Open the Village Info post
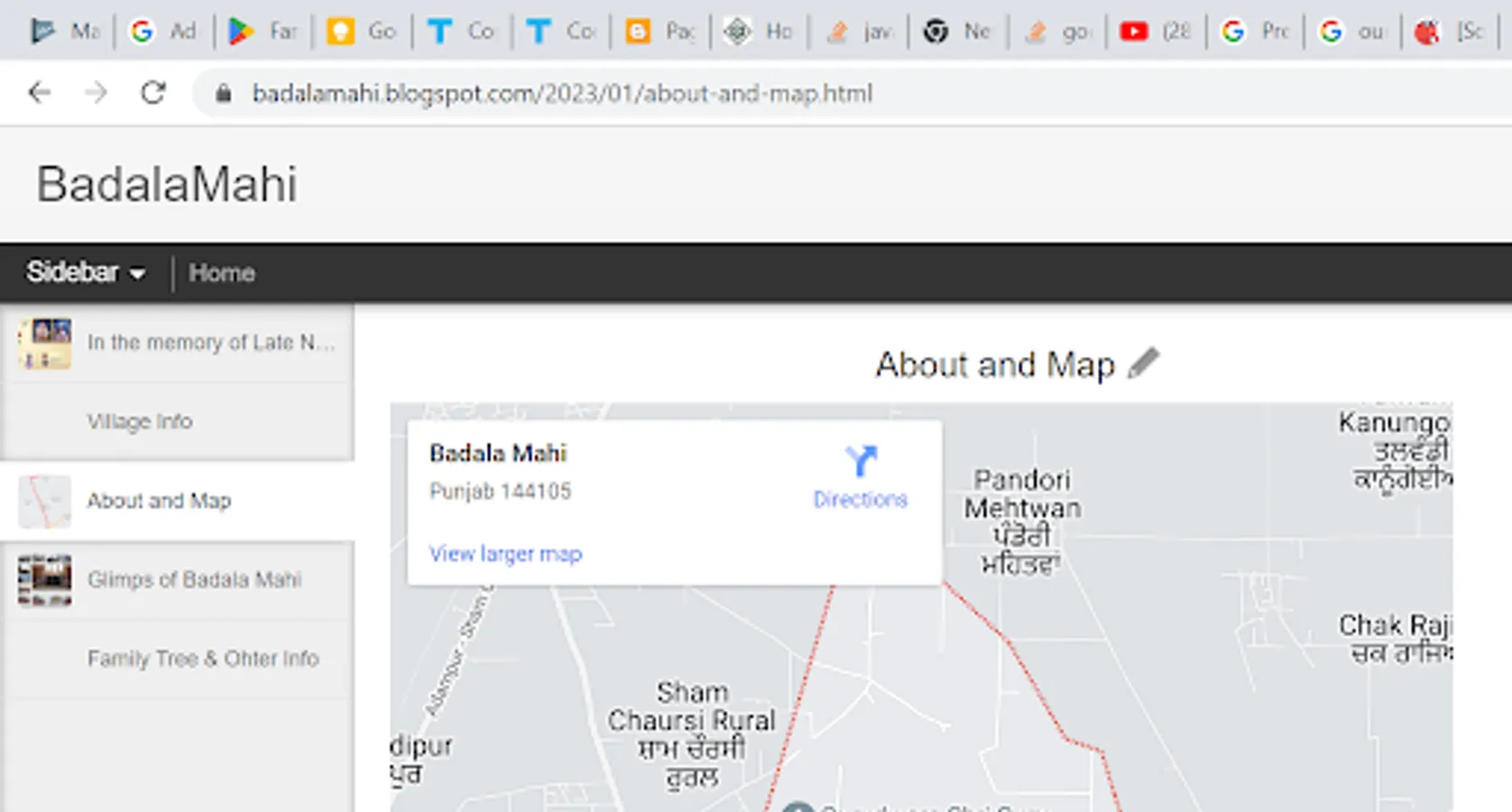The width and height of the screenshot is (1512, 812). pyautogui.click(x=140, y=421)
